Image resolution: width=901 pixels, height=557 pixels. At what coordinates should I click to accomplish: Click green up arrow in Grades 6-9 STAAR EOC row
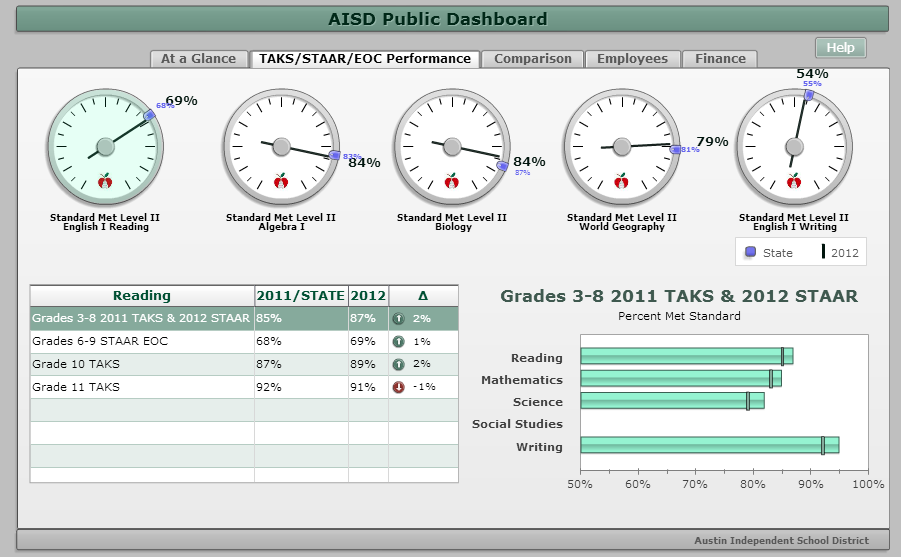(398, 342)
